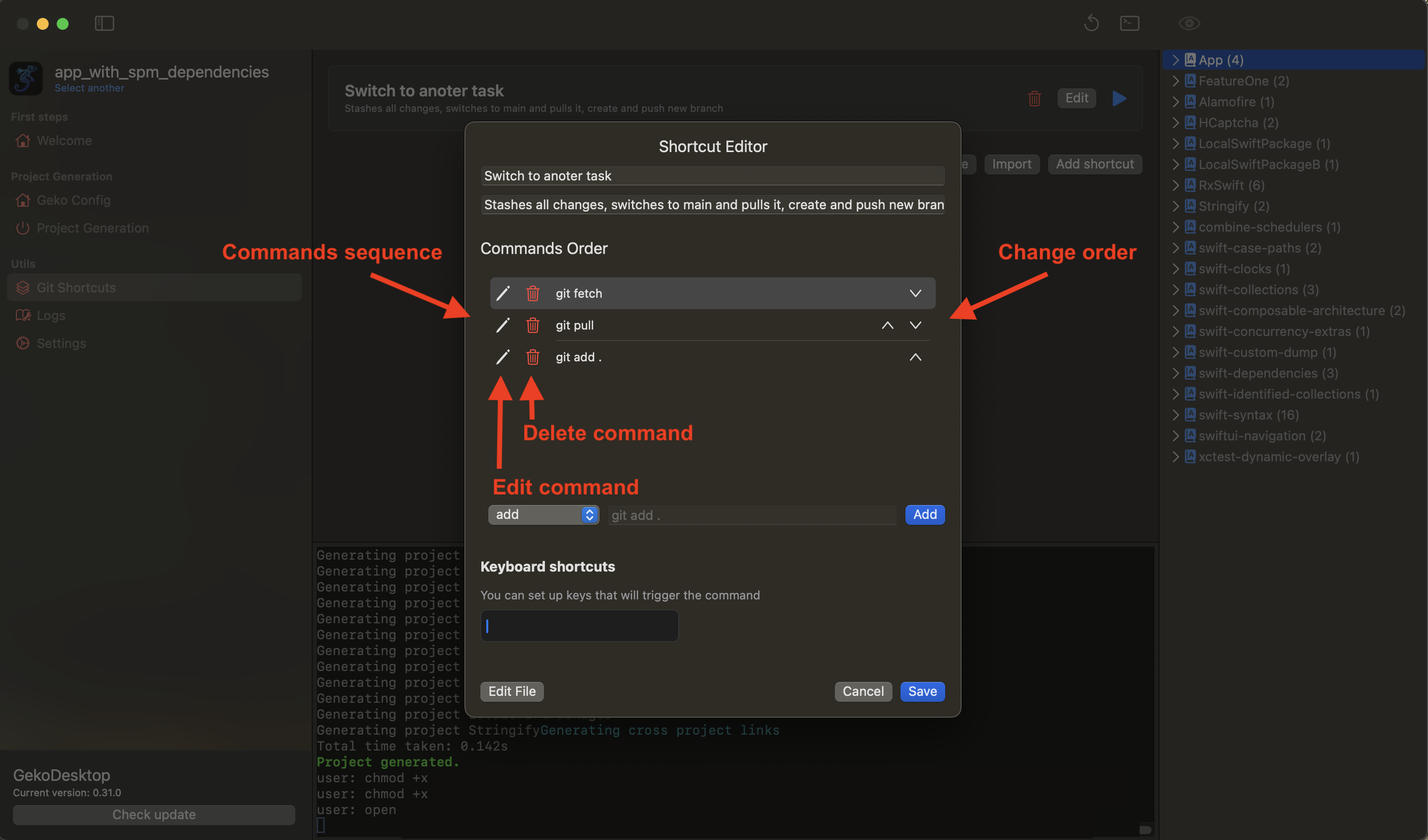
Task: Move git fetch down with the down chevron
Action: [x=915, y=293]
